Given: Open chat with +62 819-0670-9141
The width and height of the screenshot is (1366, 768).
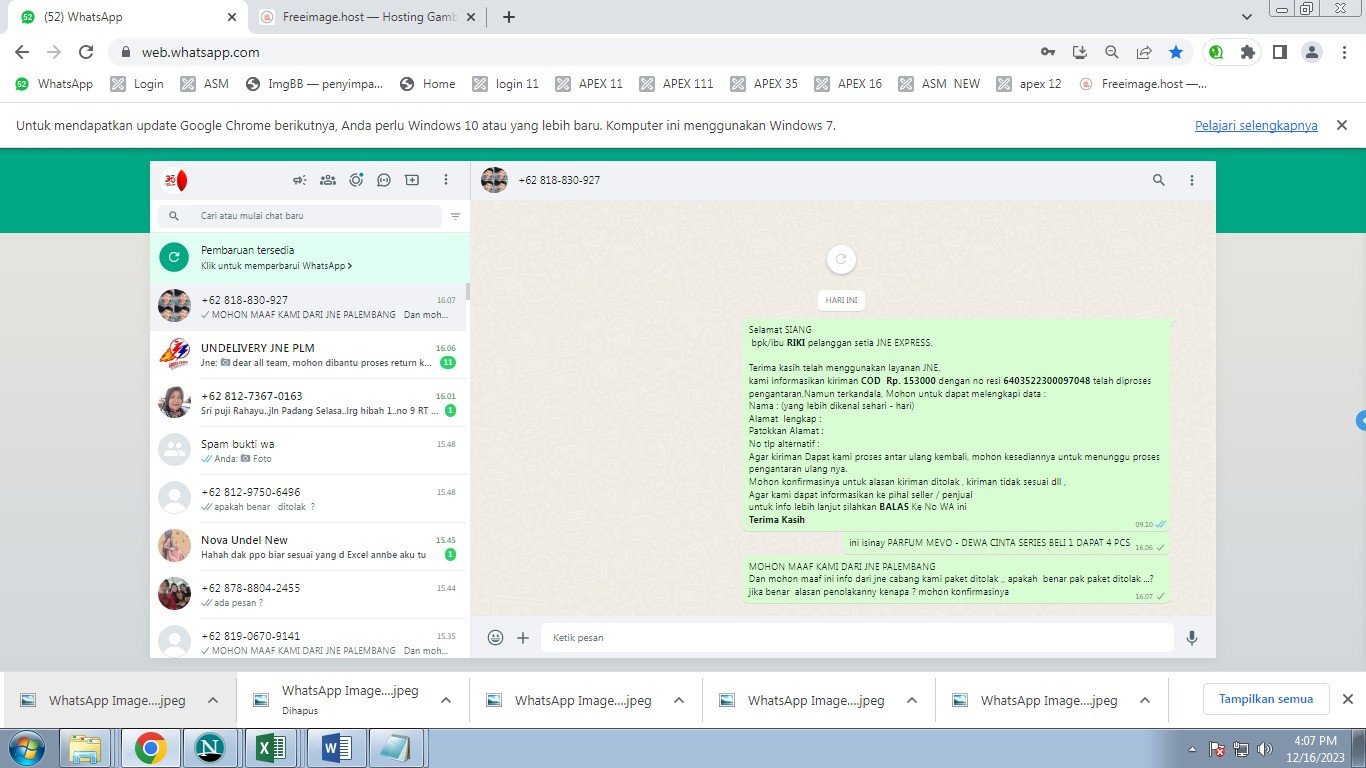Looking at the screenshot, I should (309, 638).
